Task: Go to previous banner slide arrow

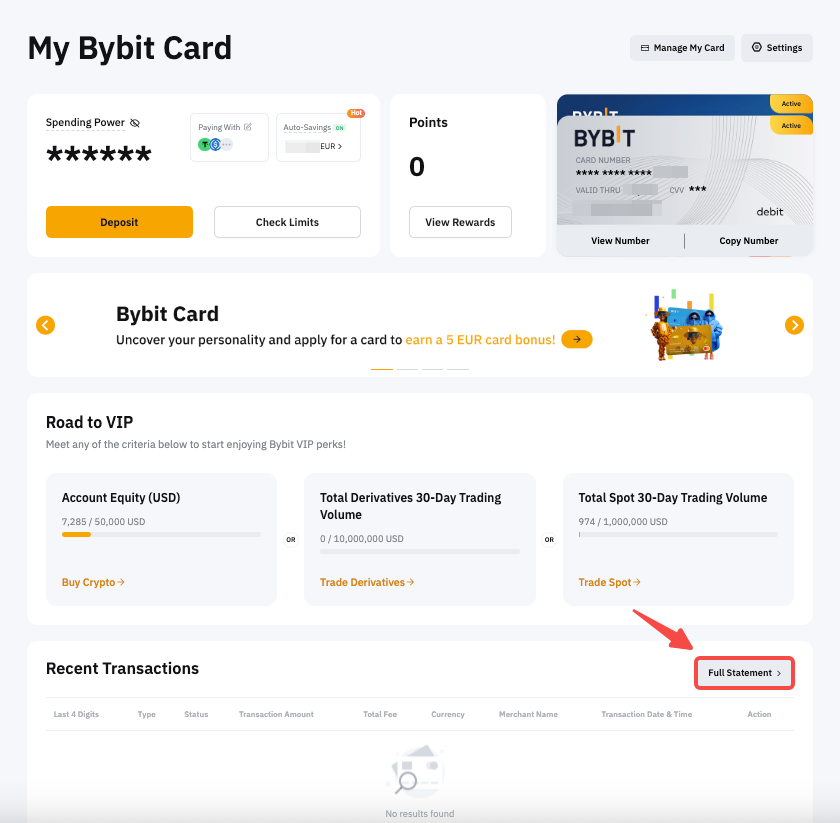Action: 46,325
